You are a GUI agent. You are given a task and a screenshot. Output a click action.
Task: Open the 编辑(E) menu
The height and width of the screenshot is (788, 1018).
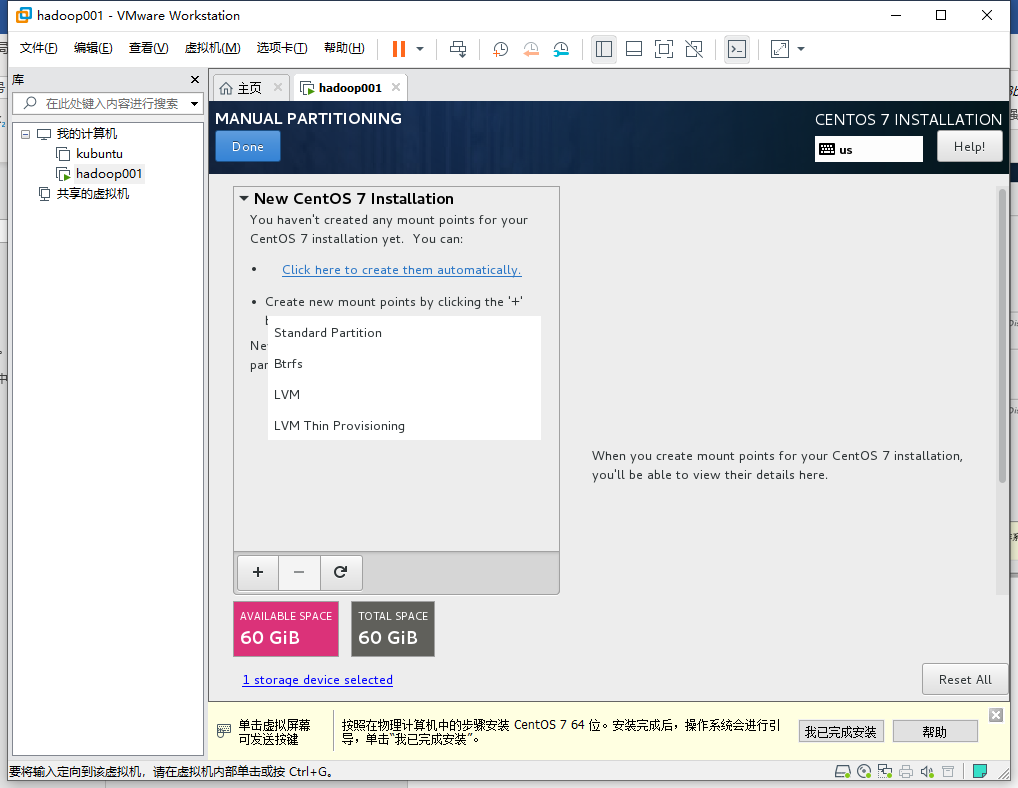[93, 48]
